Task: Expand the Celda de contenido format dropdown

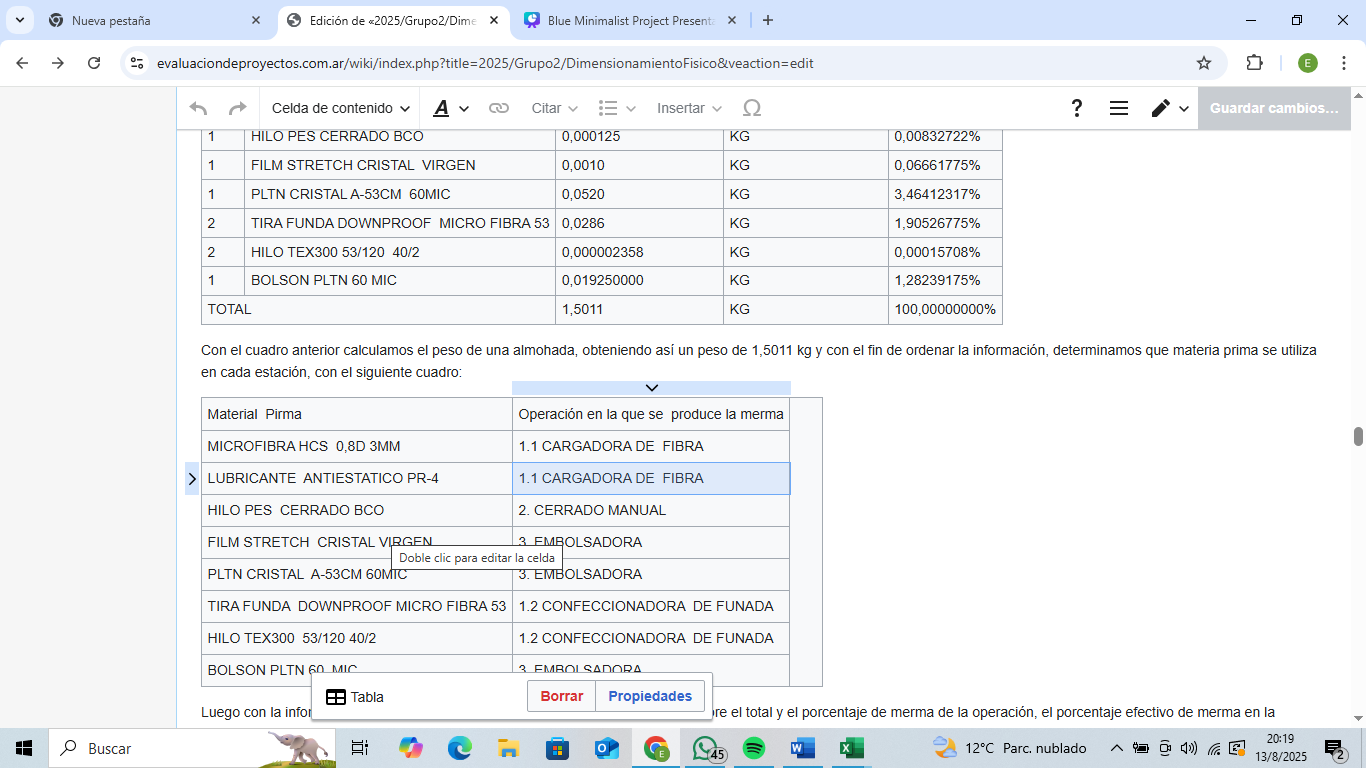Action: click(340, 108)
